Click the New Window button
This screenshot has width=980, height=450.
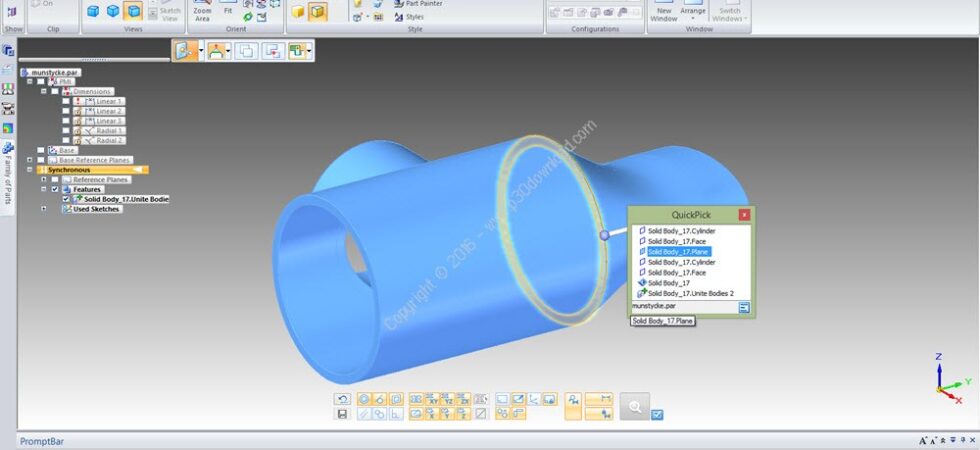tap(663, 11)
